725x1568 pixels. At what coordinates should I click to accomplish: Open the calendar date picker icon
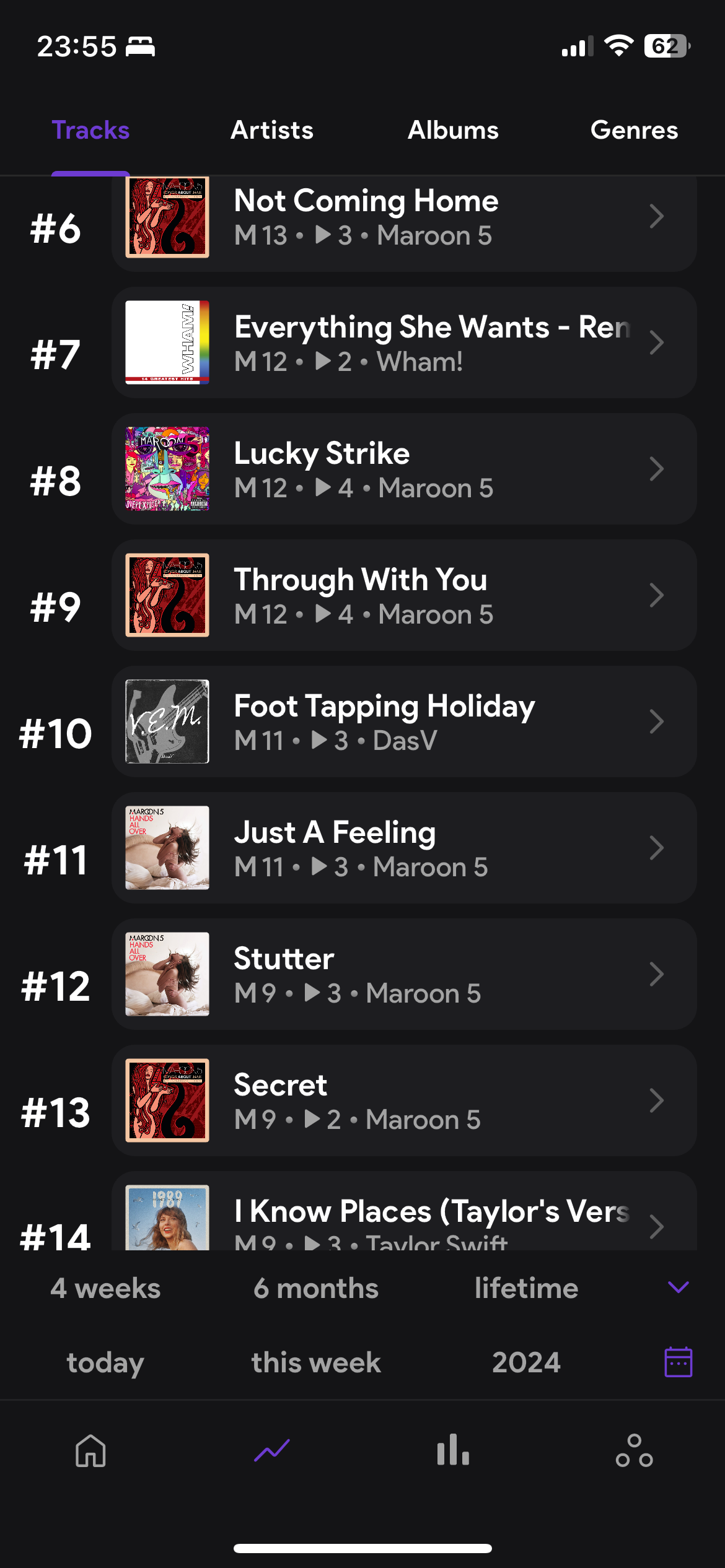[678, 1362]
